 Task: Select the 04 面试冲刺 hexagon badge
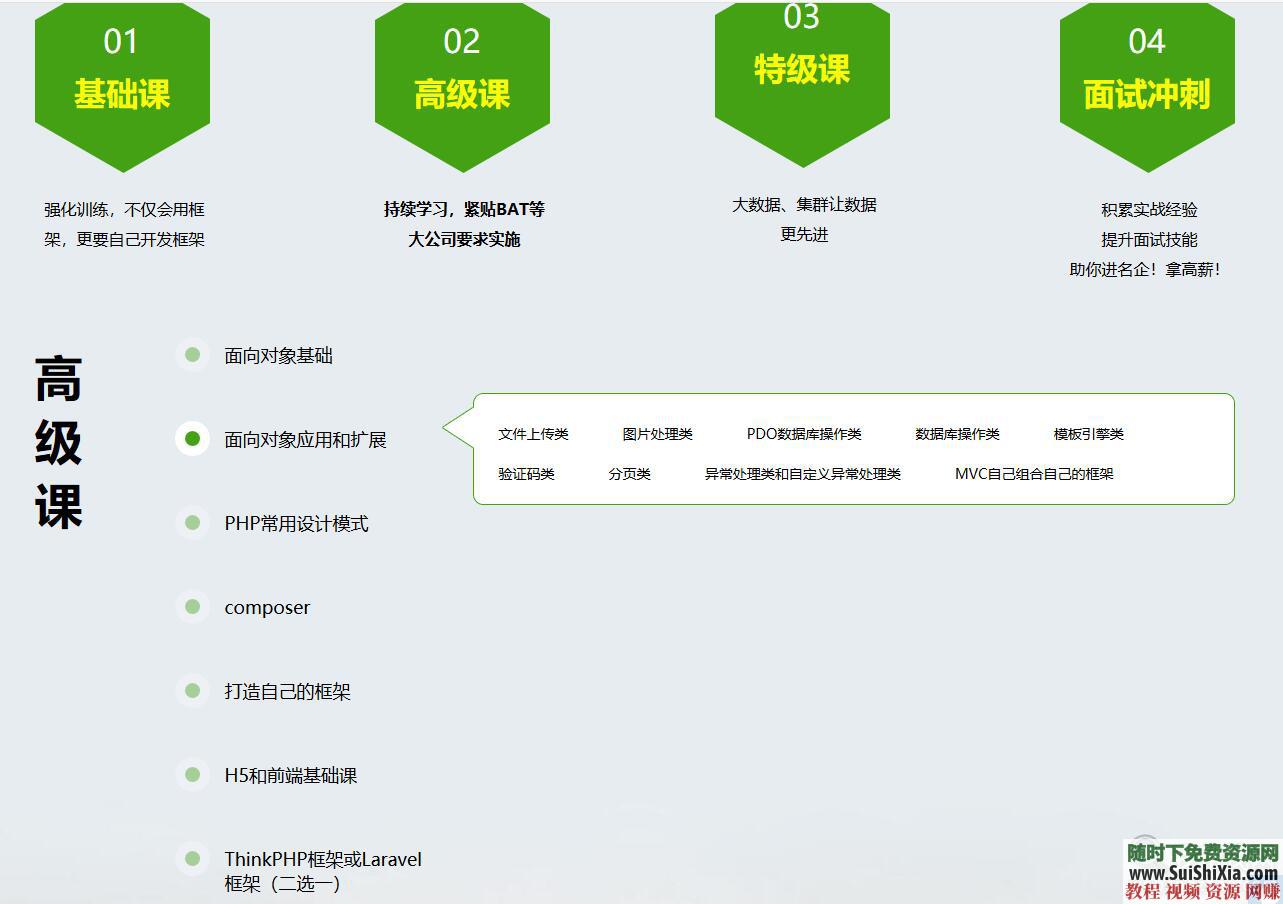point(1147,75)
